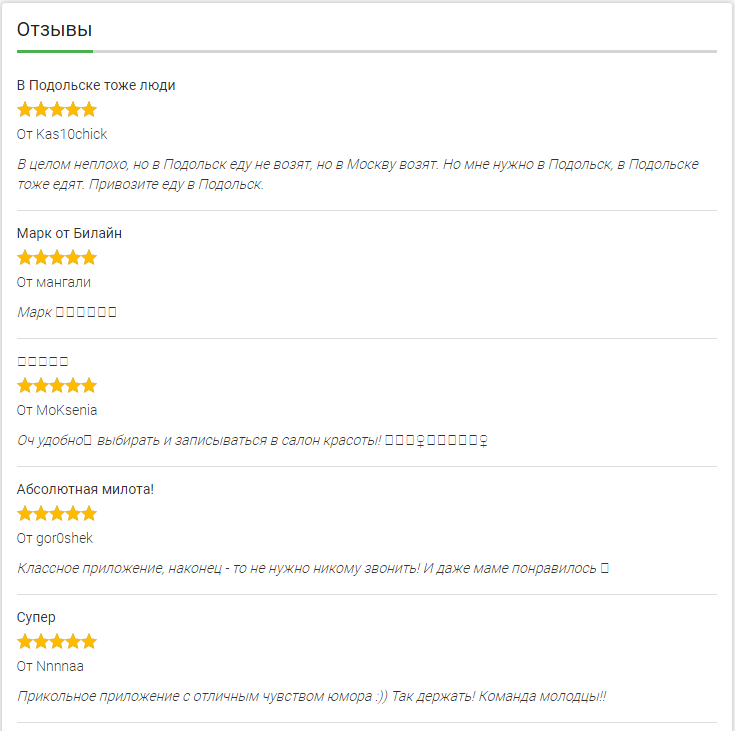Viewport: 735px width, 731px height.
Task: Open the Отзывы tab heading
Action: point(55,30)
